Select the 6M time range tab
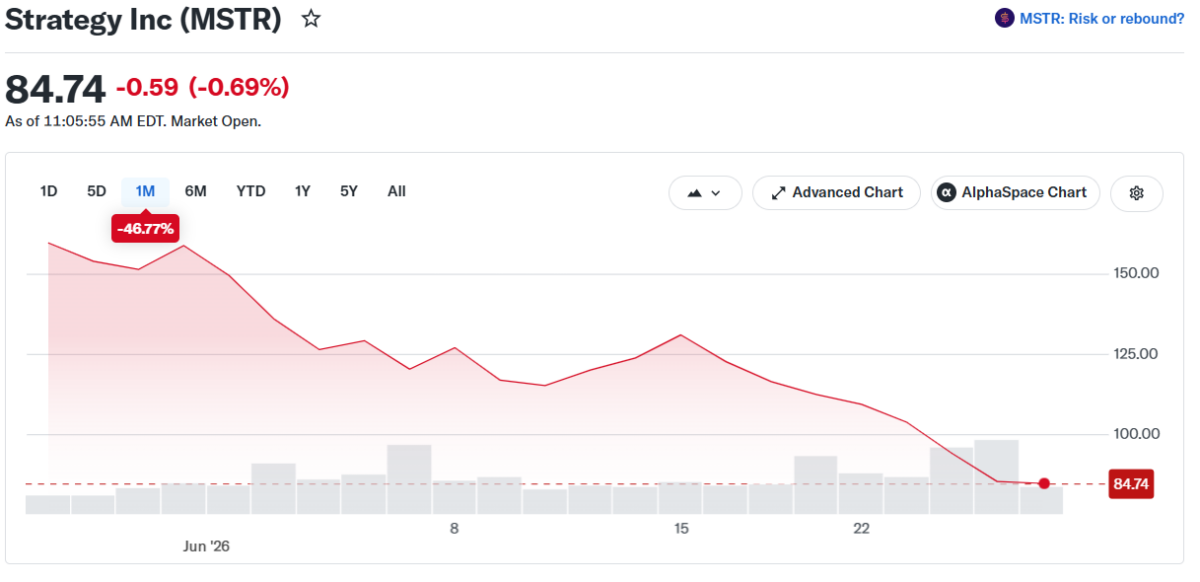The width and height of the screenshot is (1200, 582). coord(195,191)
